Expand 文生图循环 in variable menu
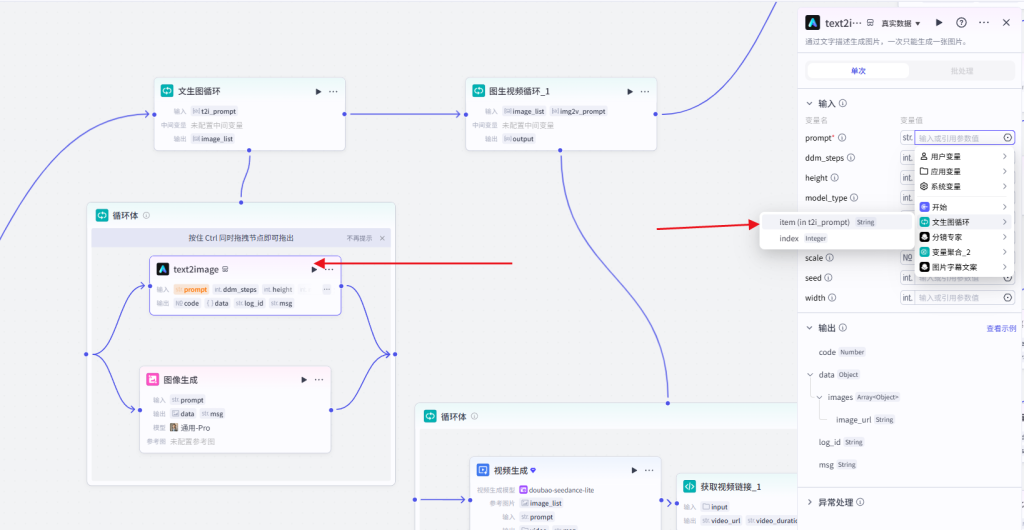Screen dimensions: 1024x530 coord(964,222)
